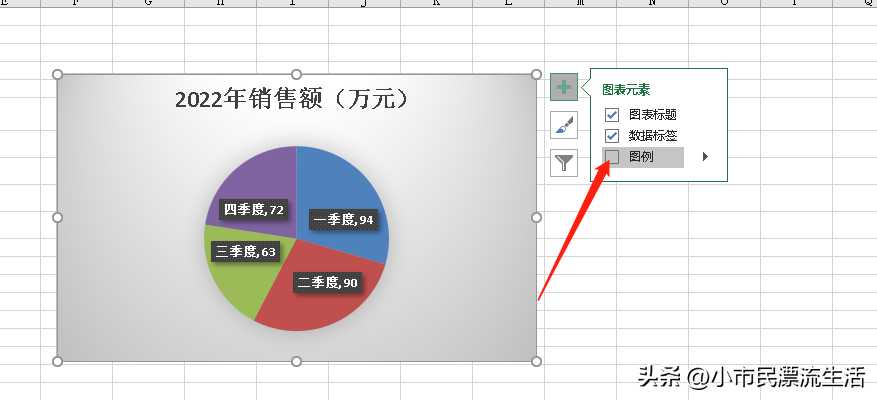Enable the 图例 checkbox

612,157
